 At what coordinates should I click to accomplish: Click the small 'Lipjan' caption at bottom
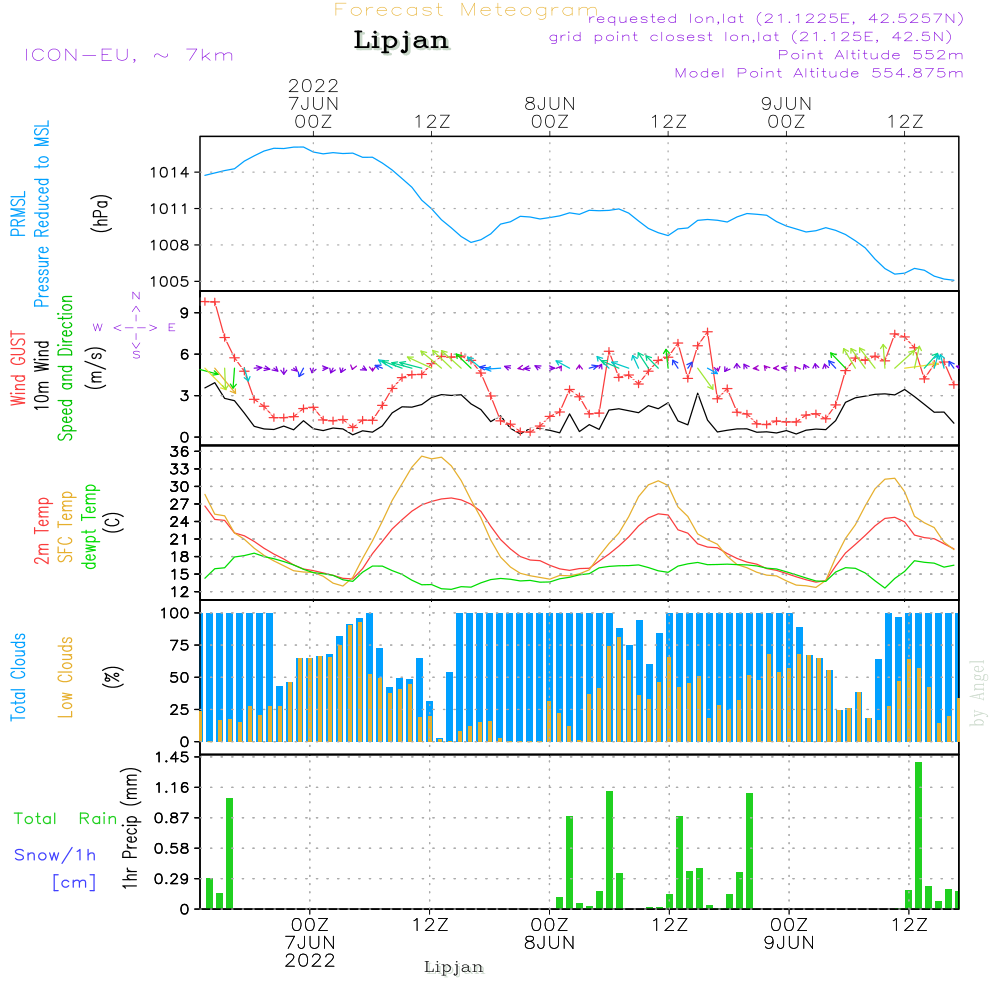click(x=453, y=967)
